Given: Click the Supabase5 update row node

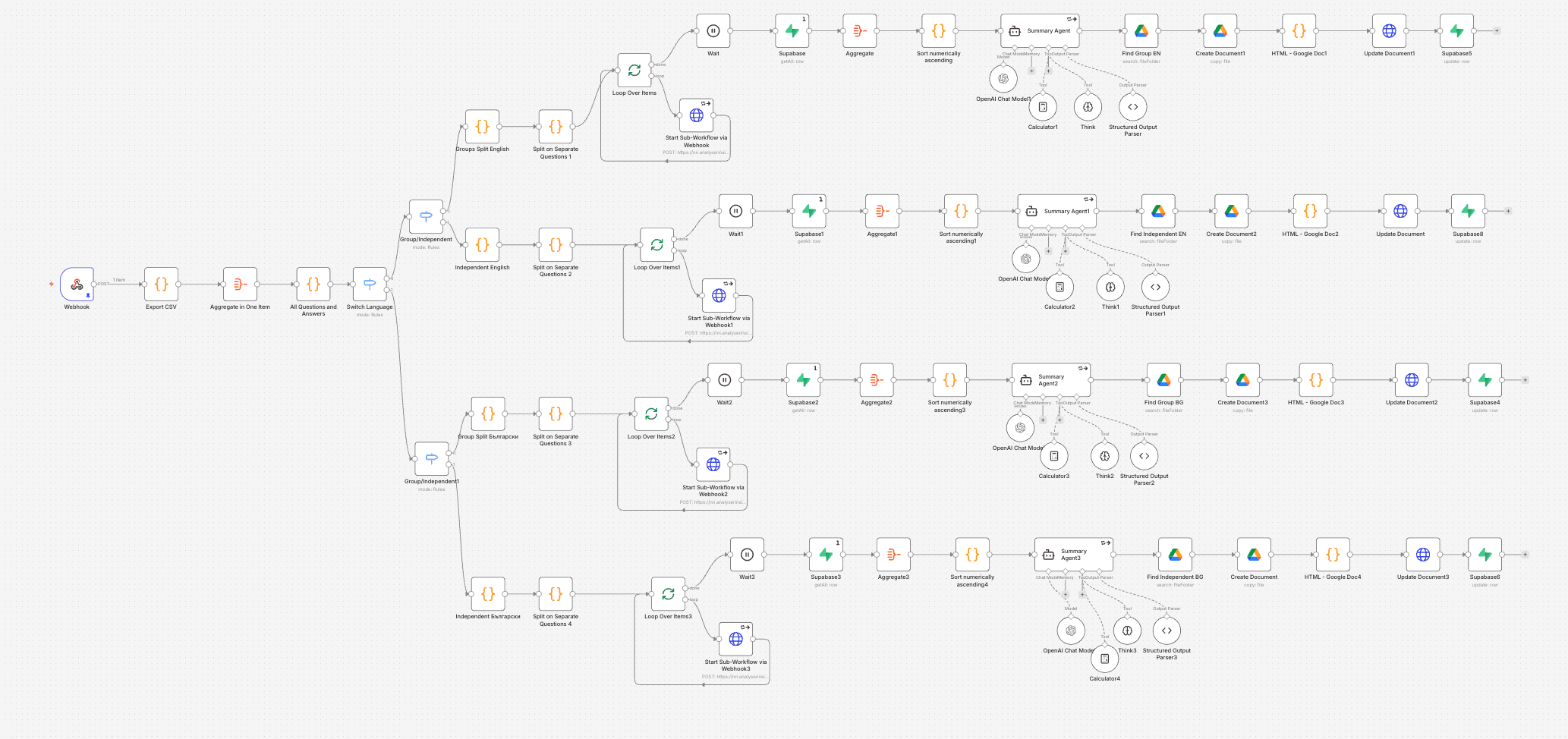Looking at the screenshot, I should pos(1456,31).
